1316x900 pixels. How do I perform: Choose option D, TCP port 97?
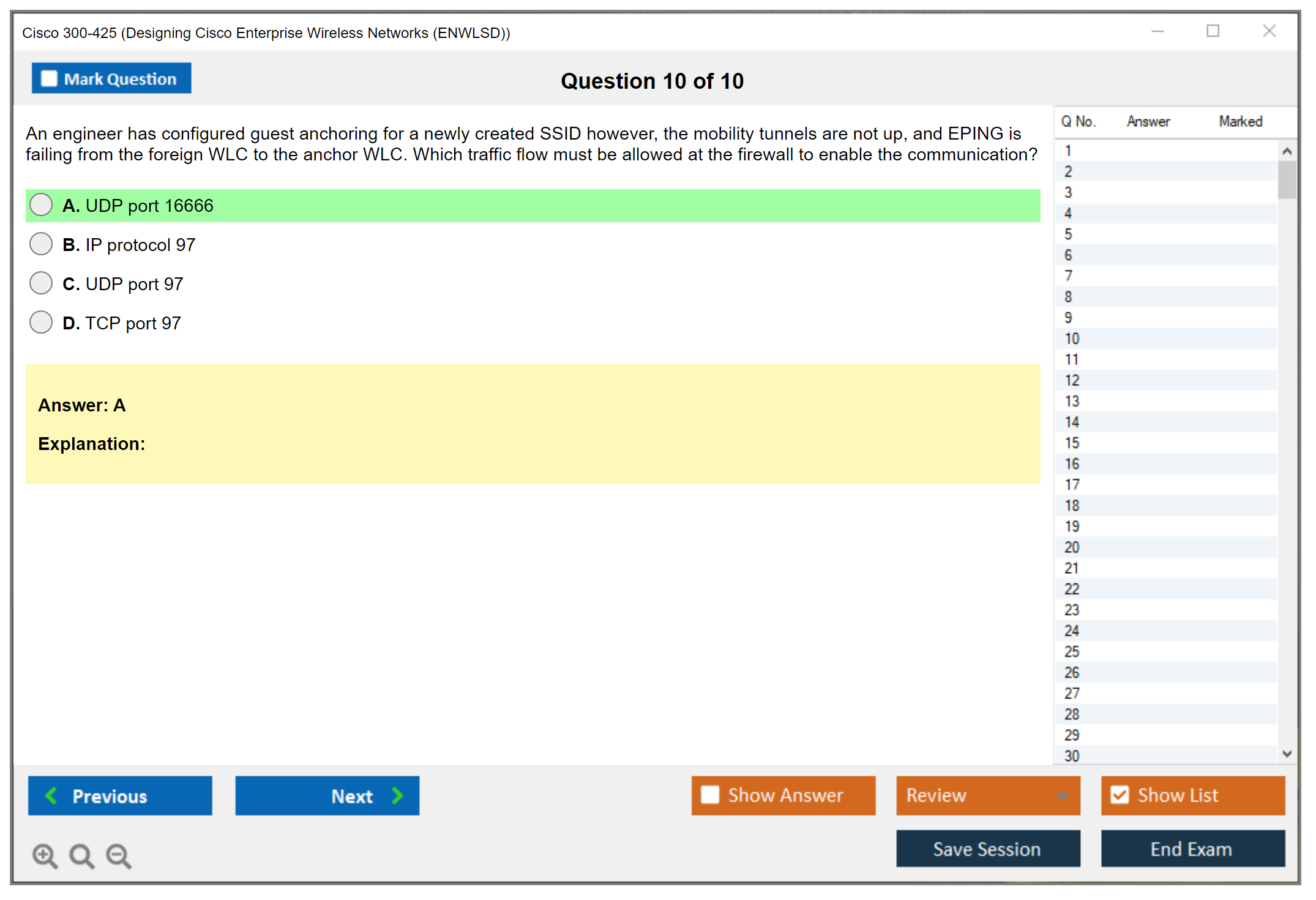click(41, 323)
